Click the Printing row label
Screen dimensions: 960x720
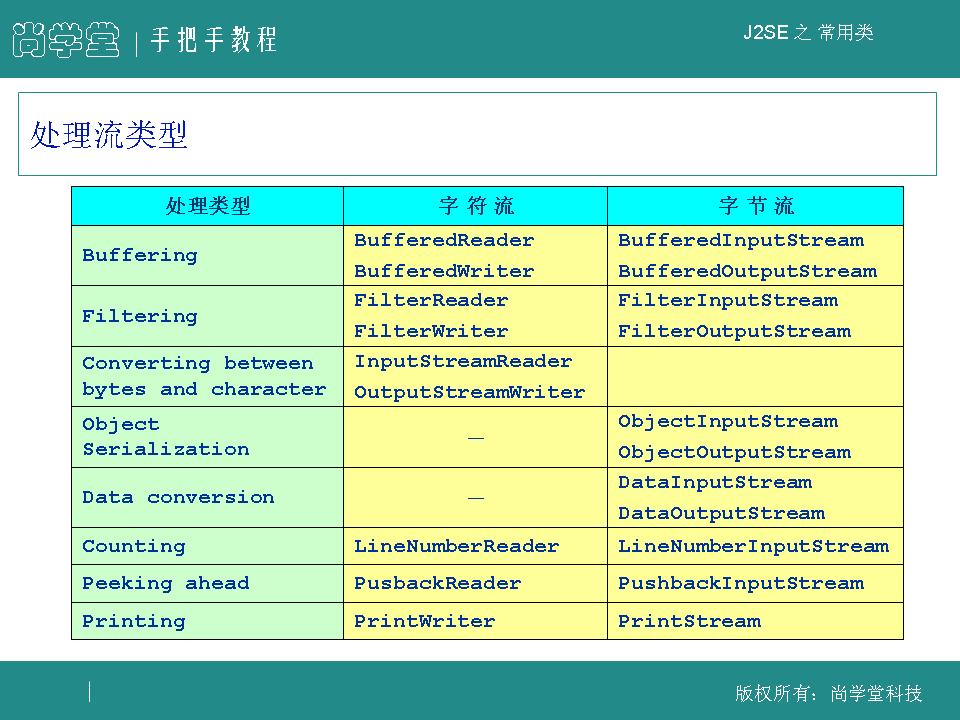pos(133,621)
